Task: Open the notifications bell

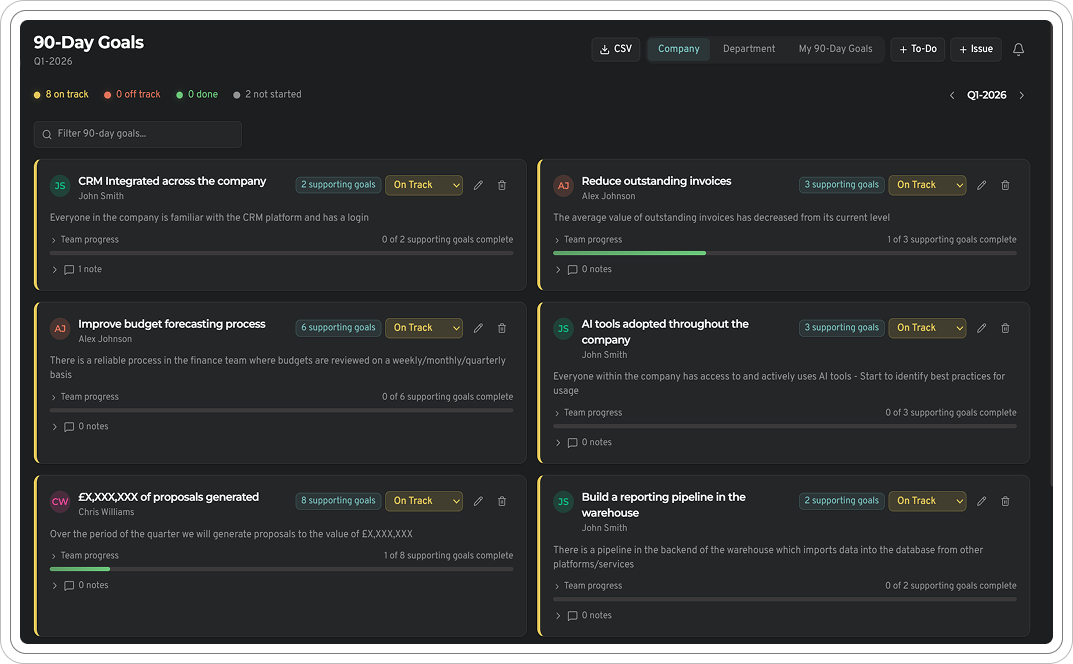Action: [x=1018, y=48]
